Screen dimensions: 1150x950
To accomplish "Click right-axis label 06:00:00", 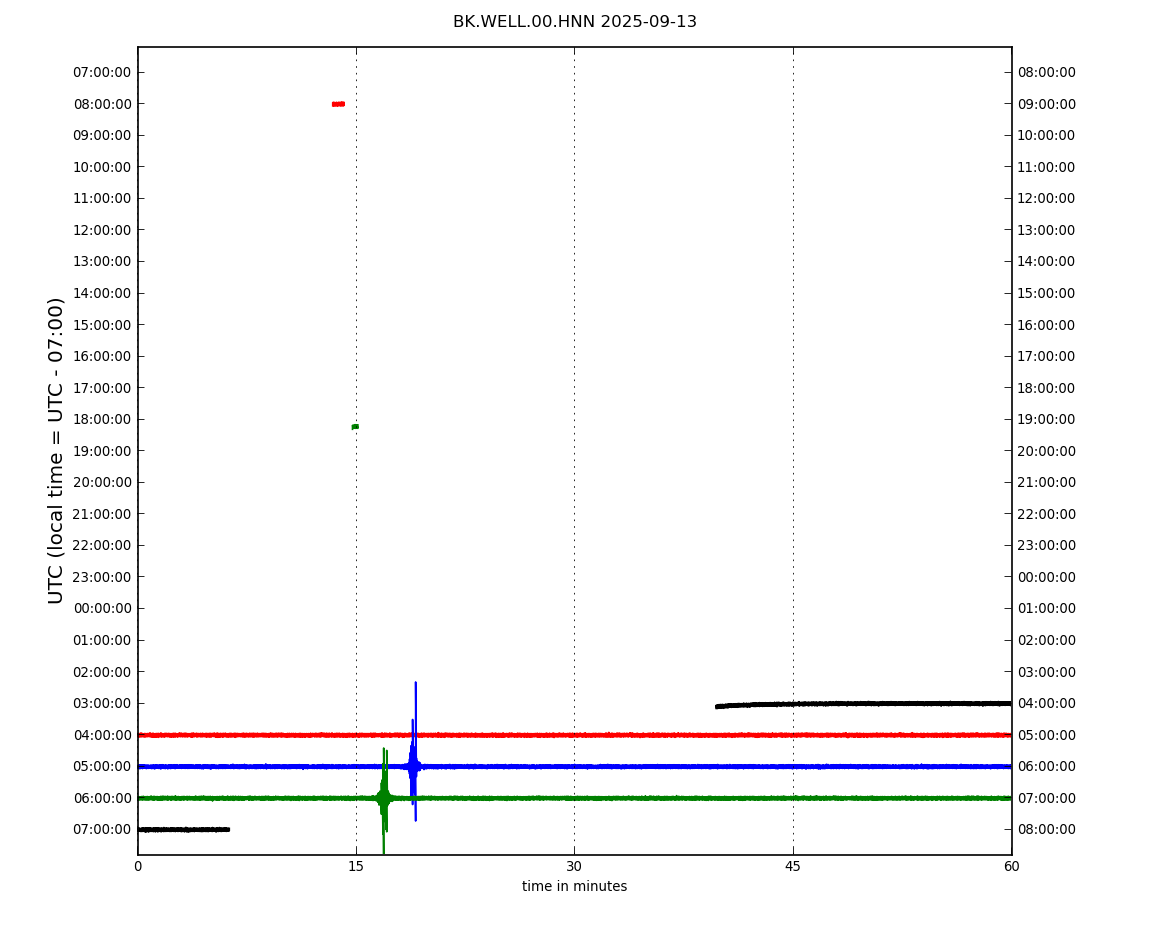I will click(1047, 767).
